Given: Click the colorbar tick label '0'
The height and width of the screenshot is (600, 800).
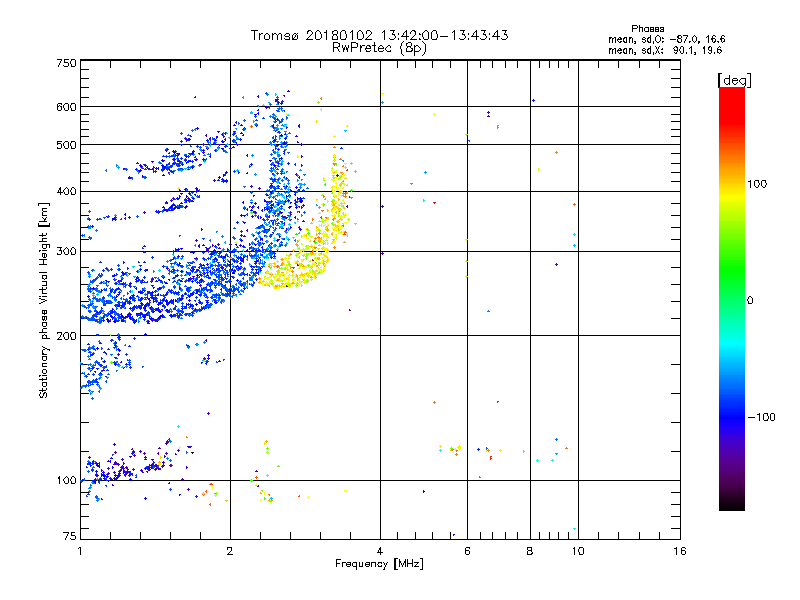Looking at the screenshot, I should pyautogui.click(x=750, y=301).
